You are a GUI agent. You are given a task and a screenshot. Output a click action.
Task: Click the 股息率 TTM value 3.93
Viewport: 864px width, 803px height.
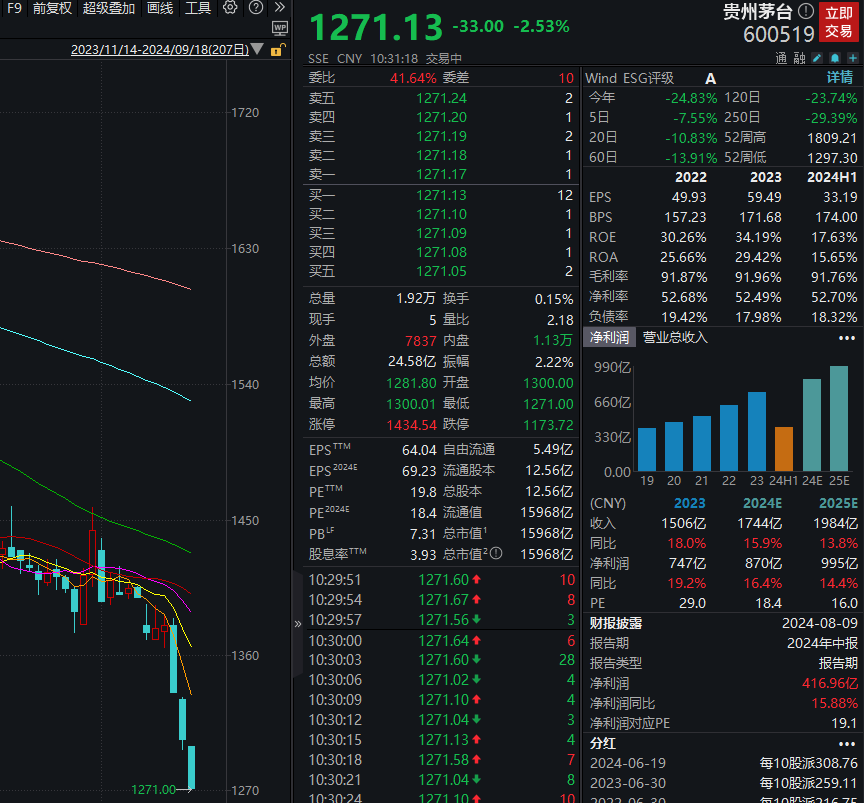(x=423, y=555)
